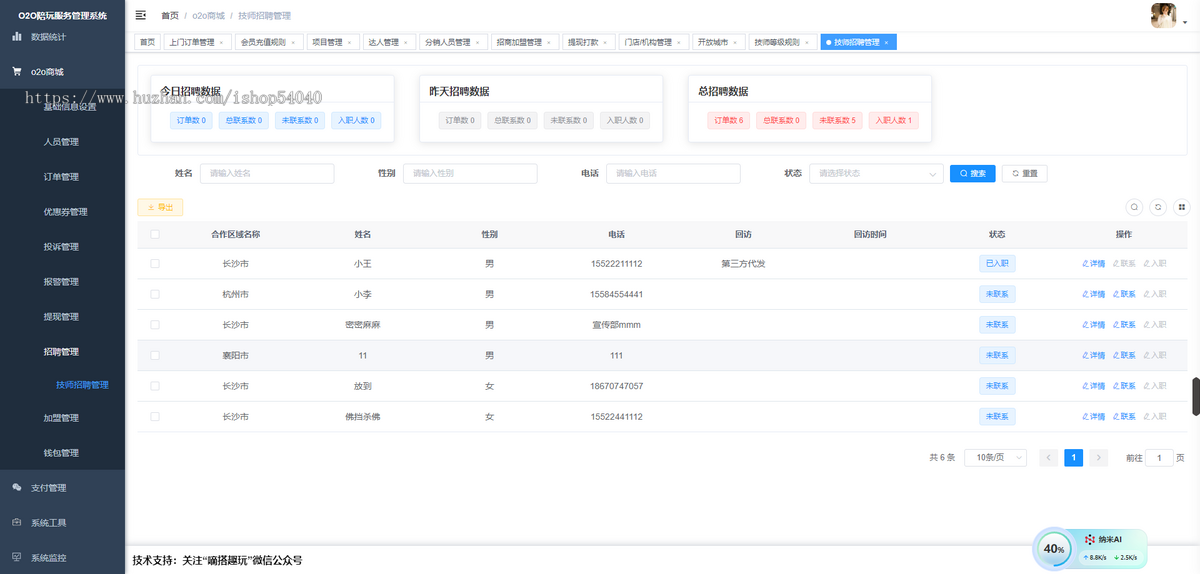Close the 会员充值规则 tab via its x
This screenshot has width=1200, height=574.
click(x=293, y=43)
